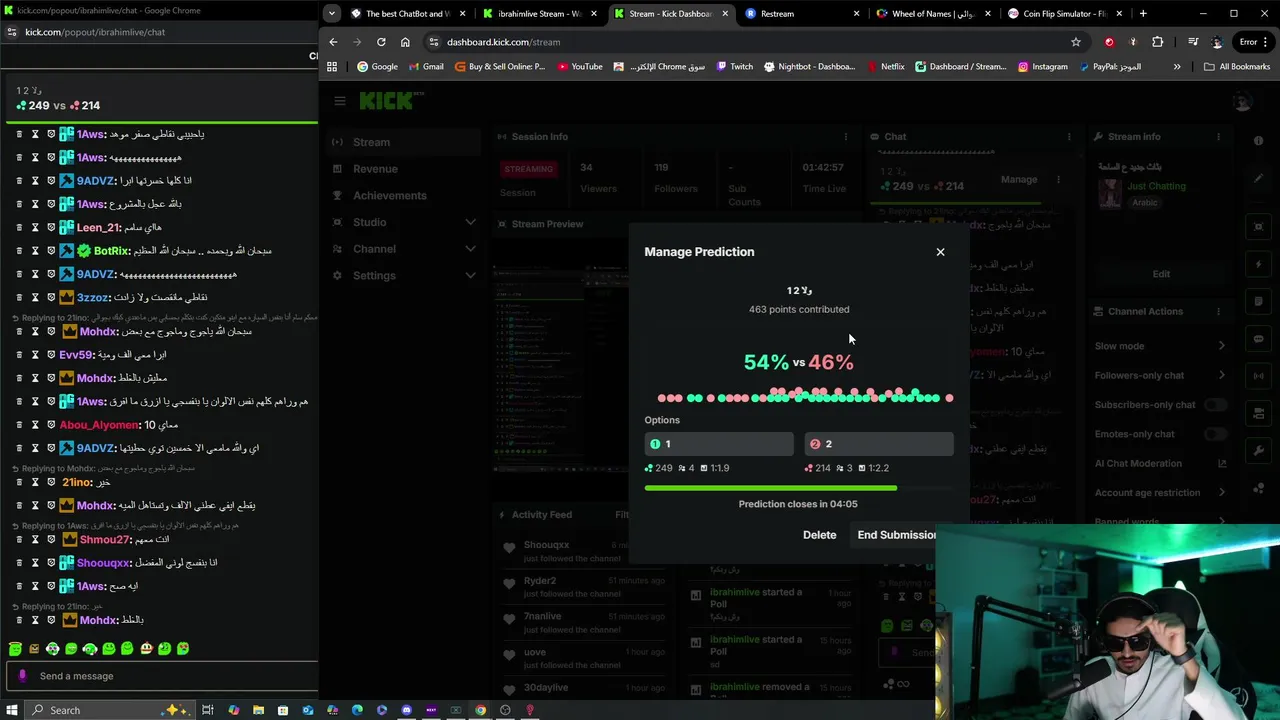Click the prediction countdown progress bar
The width and height of the screenshot is (1280, 720).
(x=798, y=488)
